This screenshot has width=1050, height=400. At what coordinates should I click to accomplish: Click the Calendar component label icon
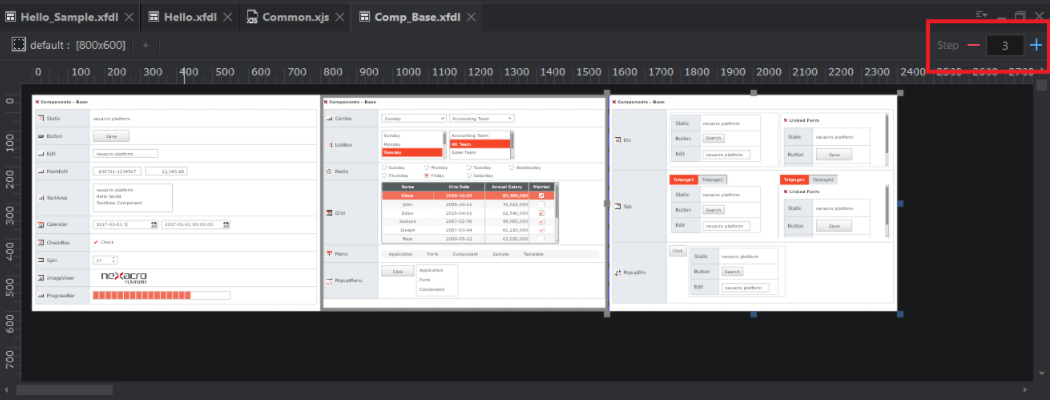40,225
